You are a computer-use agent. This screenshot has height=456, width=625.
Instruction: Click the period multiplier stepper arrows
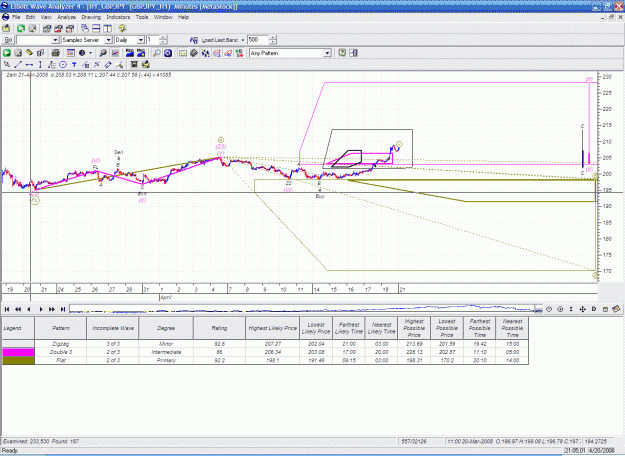(x=163, y=40)
